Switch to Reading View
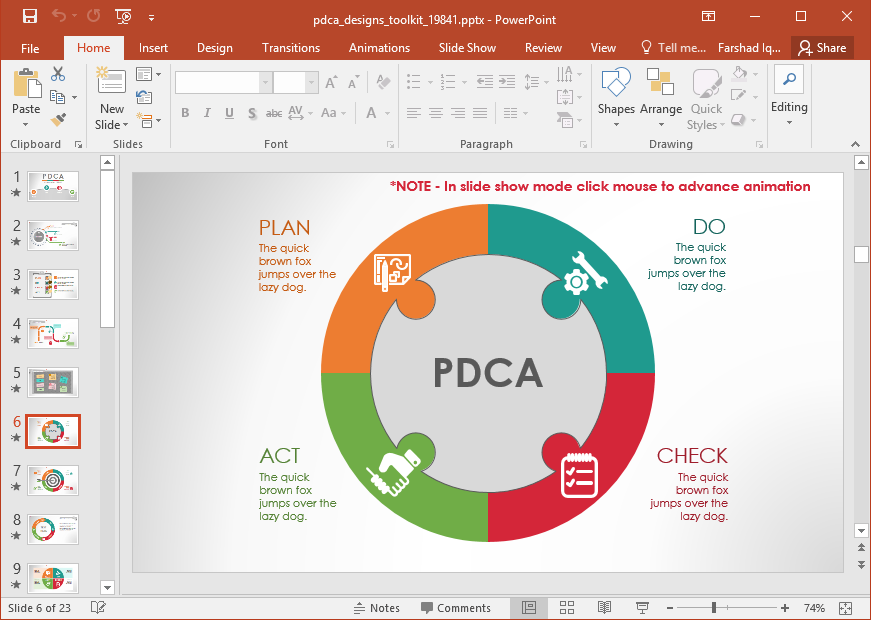 pyautogui.click(x=604, y=608)
